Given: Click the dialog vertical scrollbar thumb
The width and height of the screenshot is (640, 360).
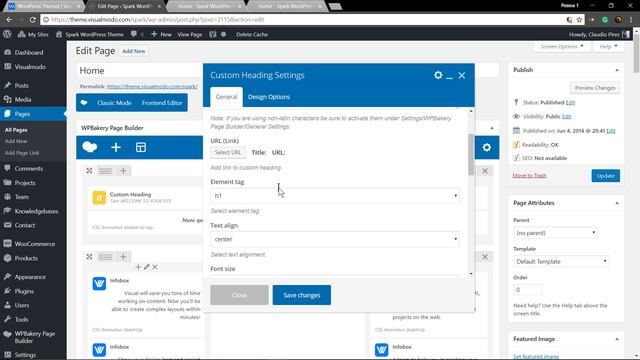Looking at the screenshot, I should tap(471, 155).
